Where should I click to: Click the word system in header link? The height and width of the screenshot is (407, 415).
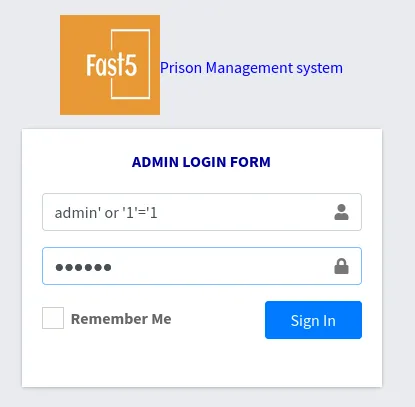tap(320, 69)
